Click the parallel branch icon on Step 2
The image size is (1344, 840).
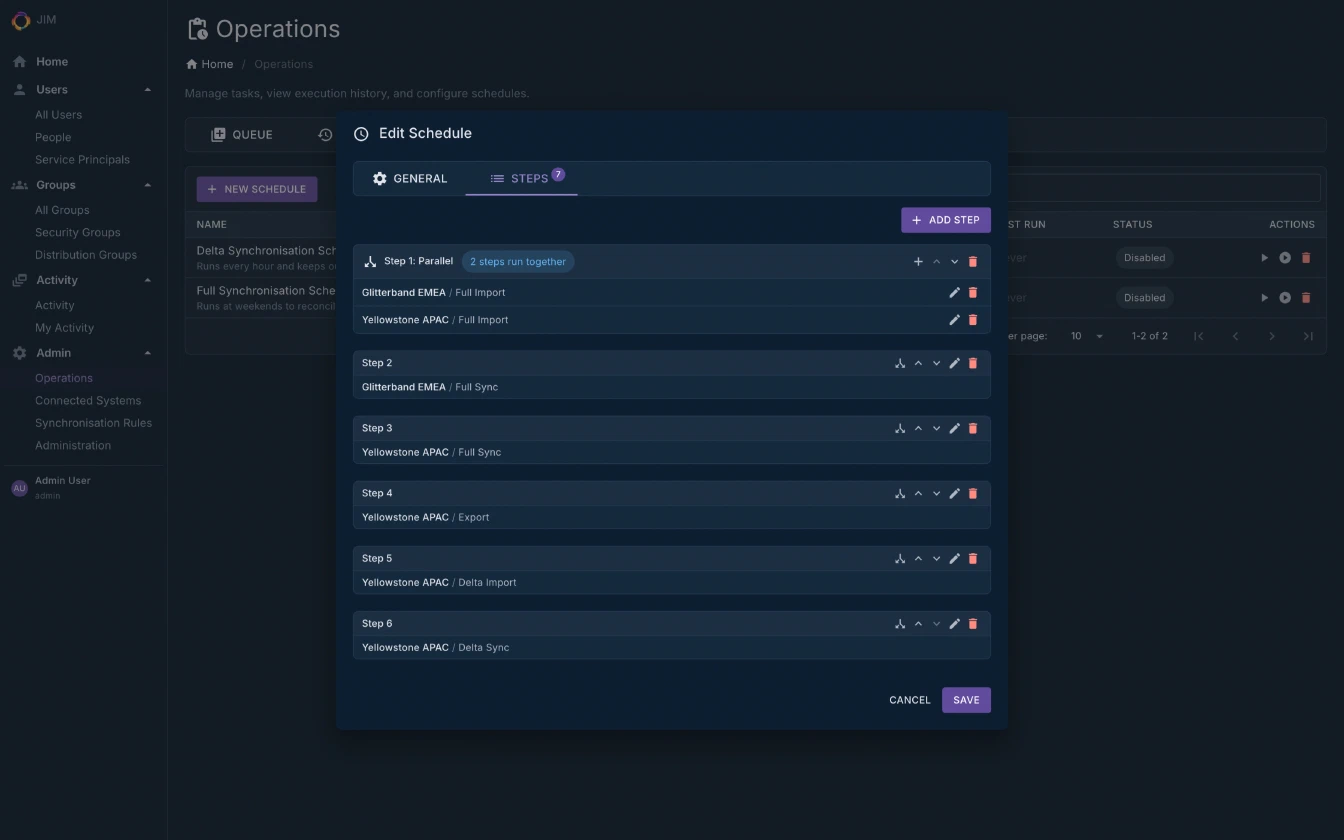point(899,363)
